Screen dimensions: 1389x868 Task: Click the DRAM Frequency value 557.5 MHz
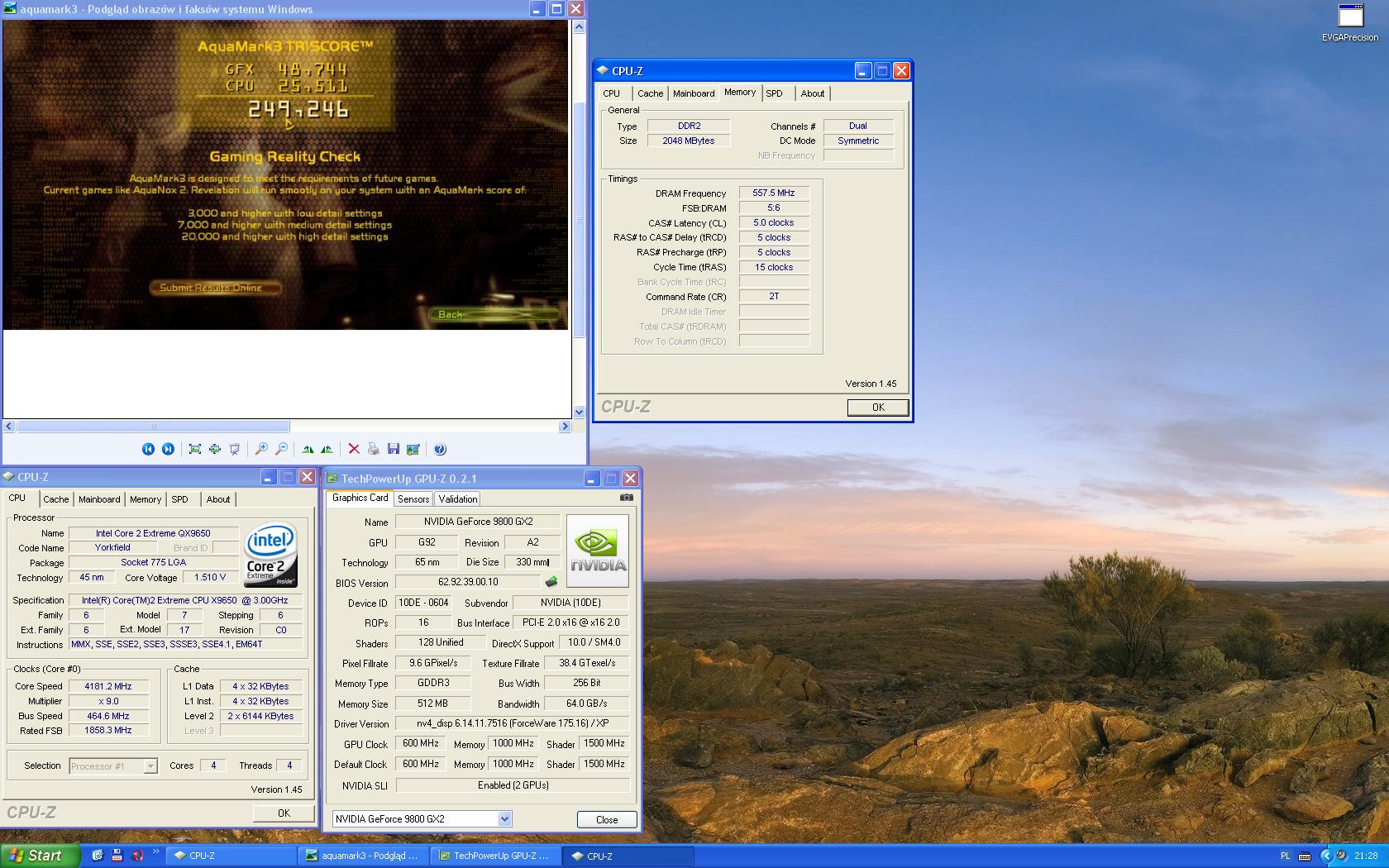[774, 193]
